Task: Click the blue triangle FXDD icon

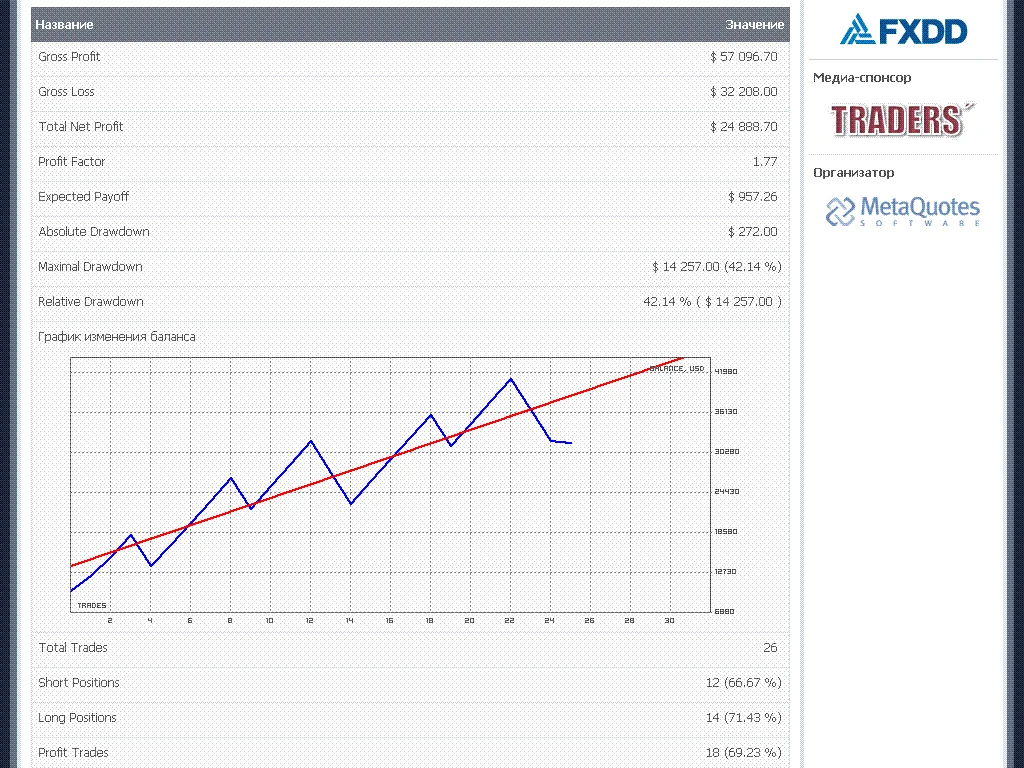Action: 858,28
